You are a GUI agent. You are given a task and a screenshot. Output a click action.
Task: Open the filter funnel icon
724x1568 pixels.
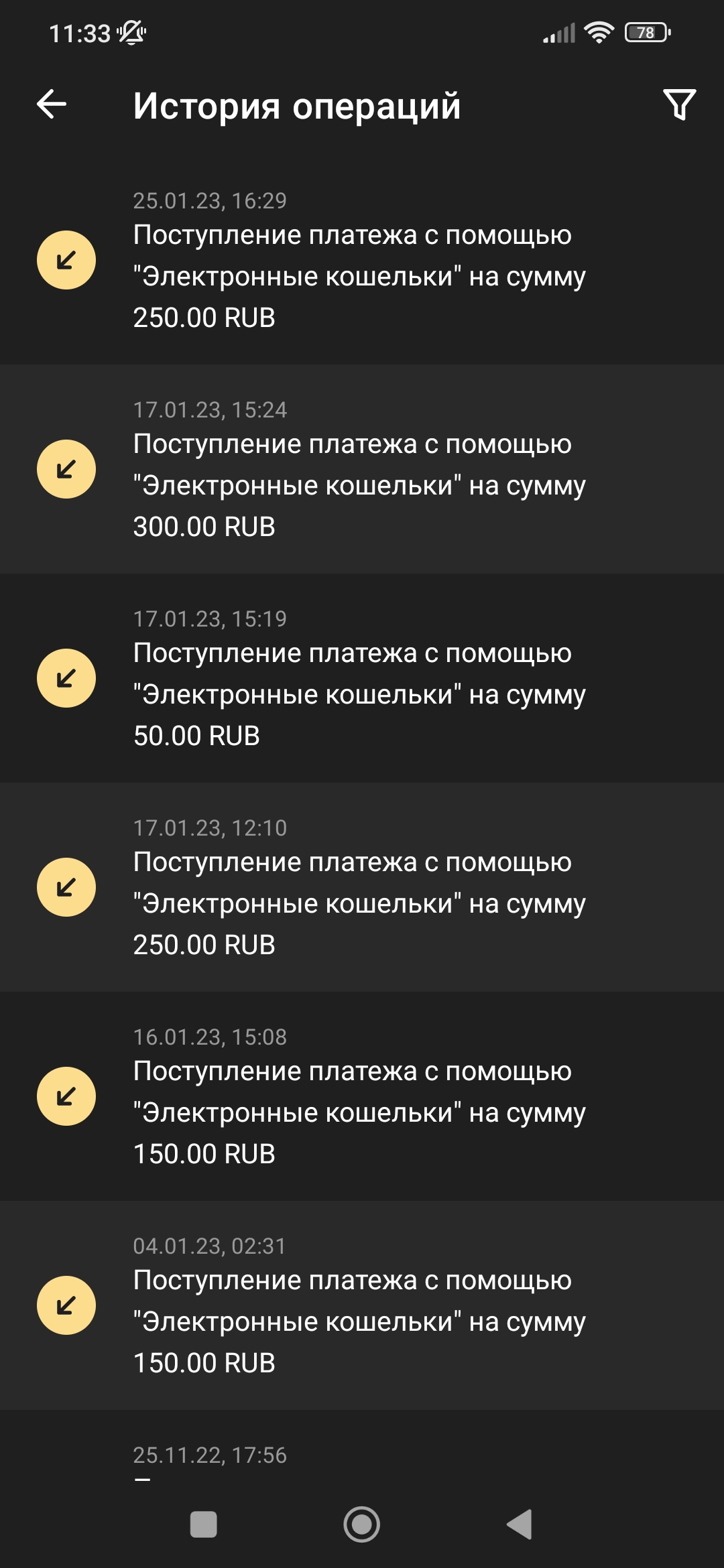679,105
